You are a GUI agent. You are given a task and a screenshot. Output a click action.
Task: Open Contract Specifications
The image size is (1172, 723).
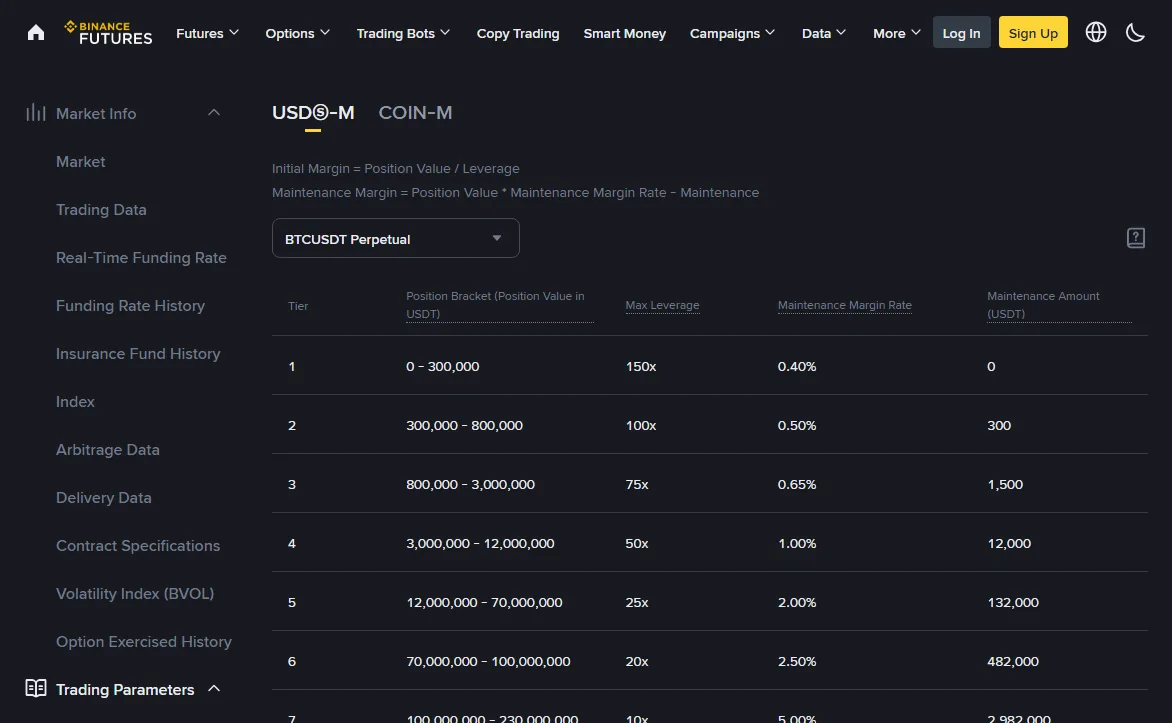click(138, 545)
